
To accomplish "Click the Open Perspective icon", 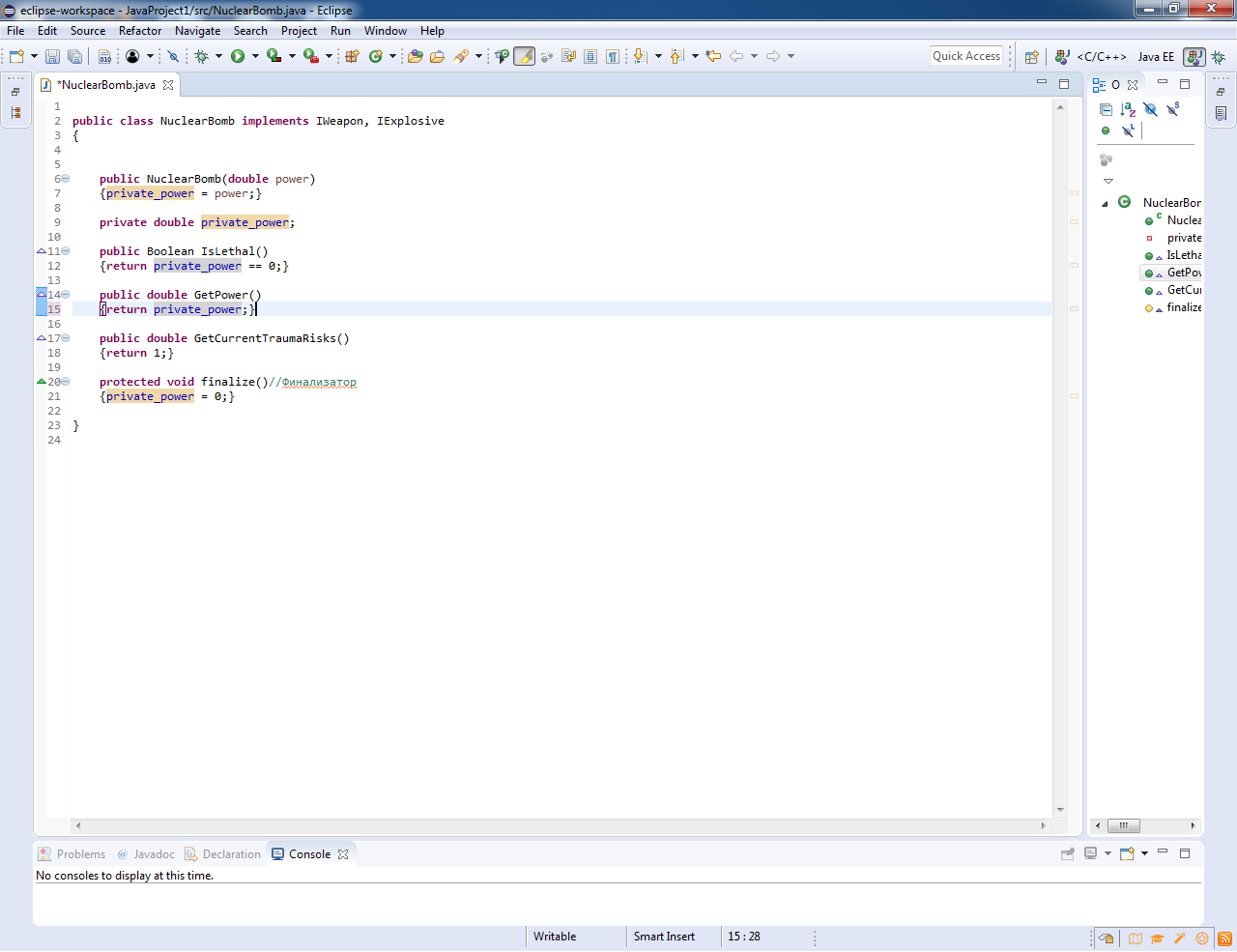I will point(1032,57).
